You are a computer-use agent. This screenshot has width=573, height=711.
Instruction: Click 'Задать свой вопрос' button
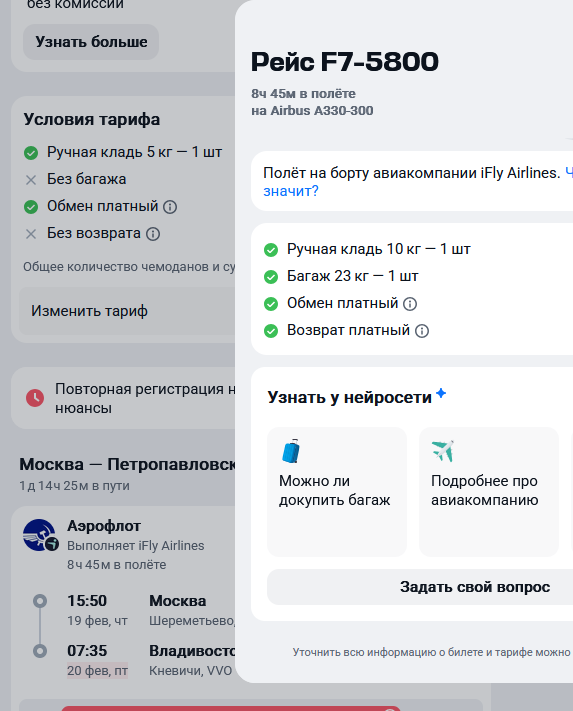(420, 587)
